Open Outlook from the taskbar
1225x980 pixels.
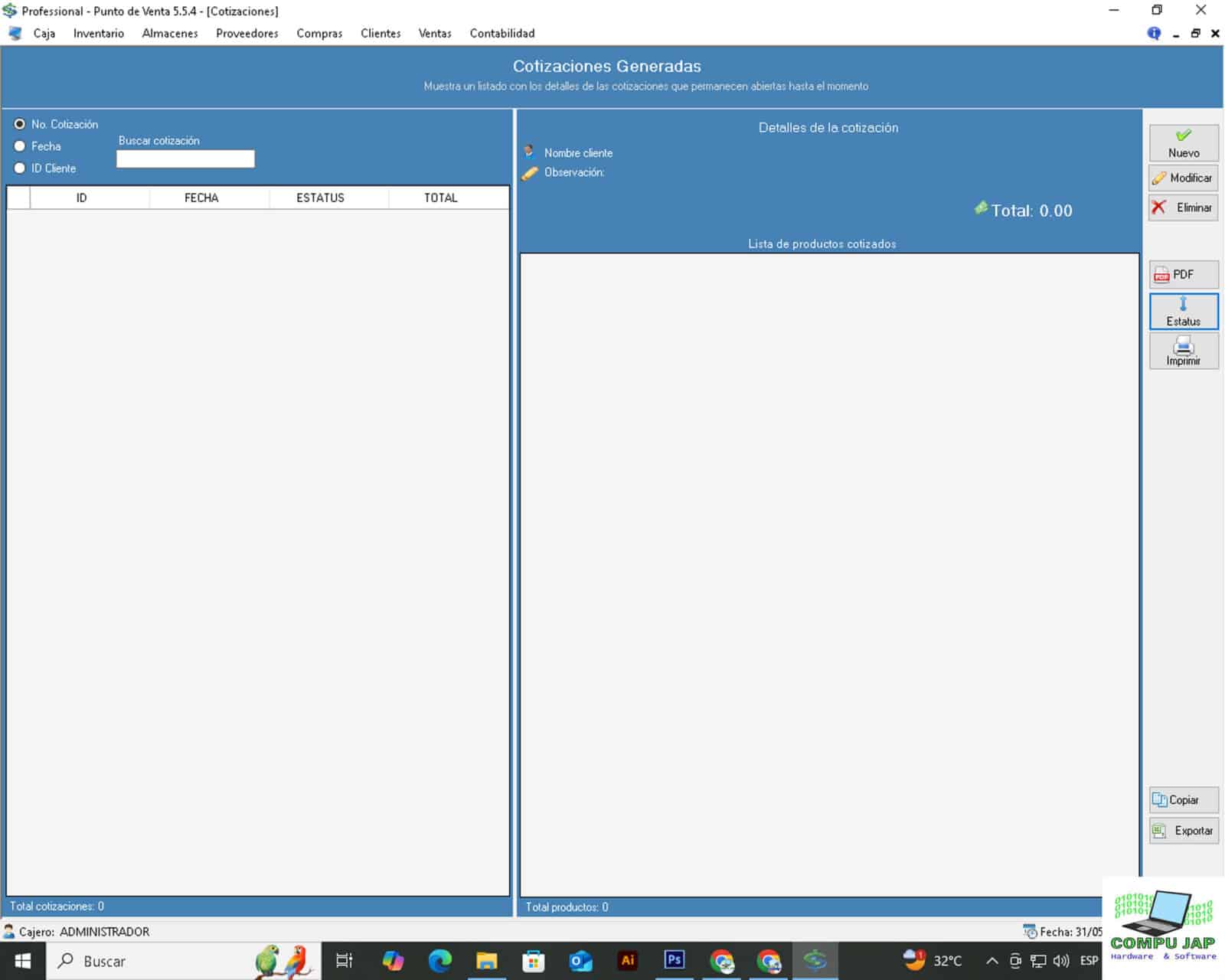pos(581,961)
